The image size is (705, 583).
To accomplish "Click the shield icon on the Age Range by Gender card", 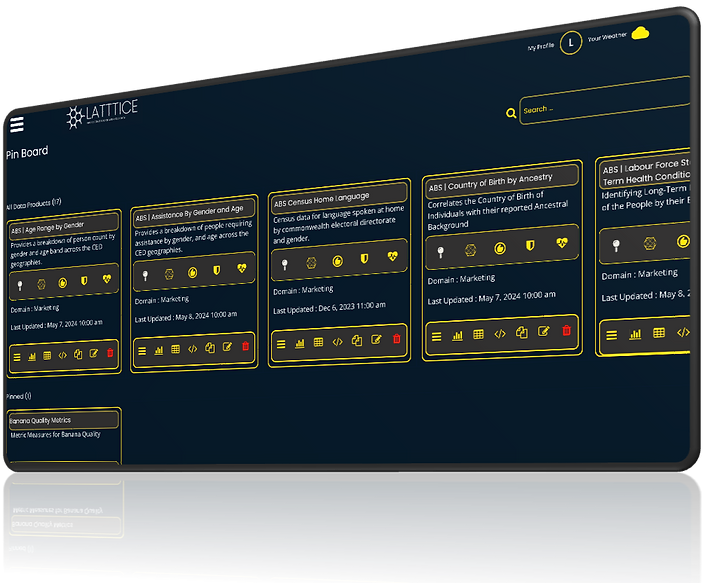I will point(84,280).
